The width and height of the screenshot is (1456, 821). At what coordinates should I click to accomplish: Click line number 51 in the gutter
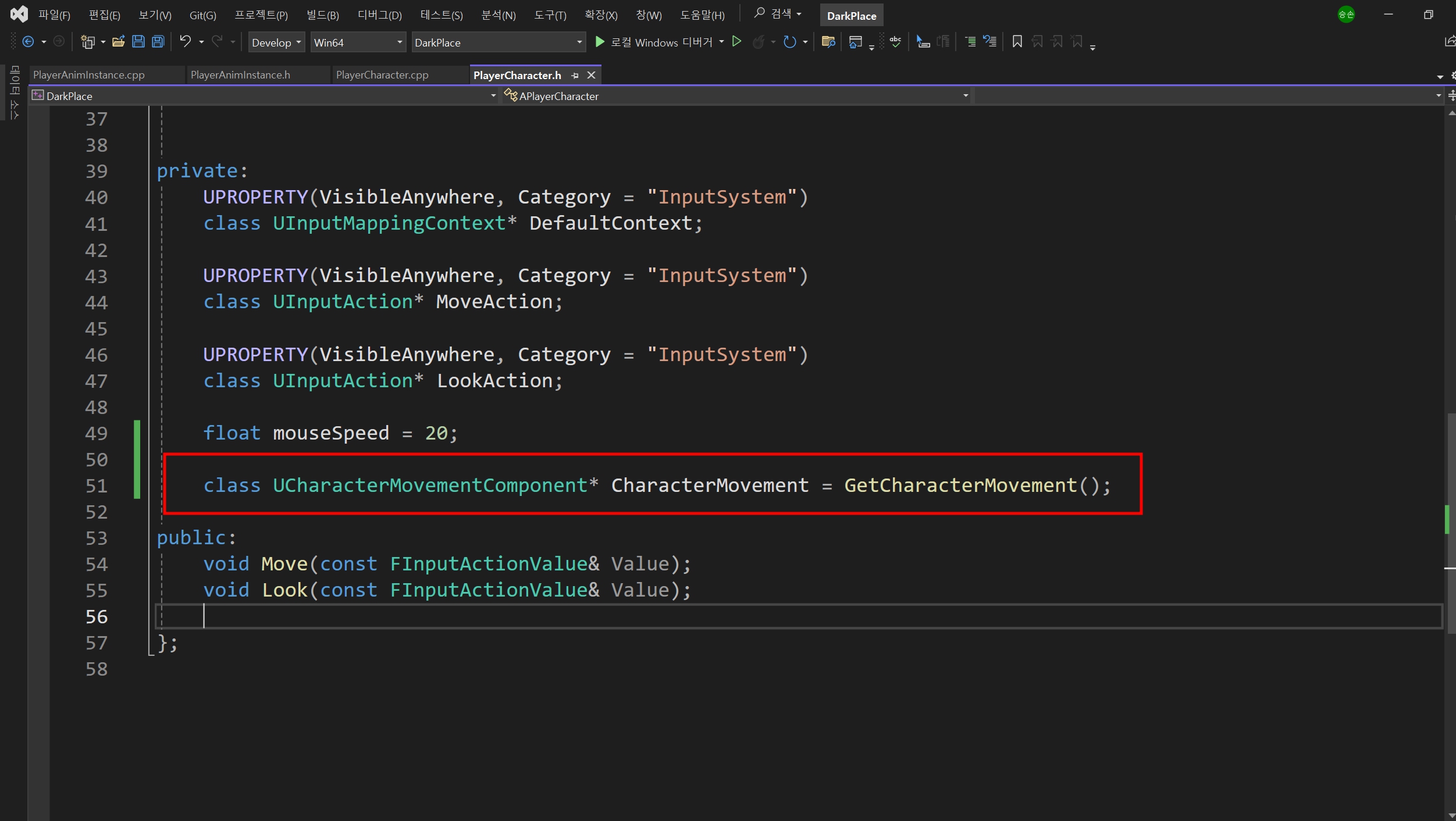click(x=97, y=486)
